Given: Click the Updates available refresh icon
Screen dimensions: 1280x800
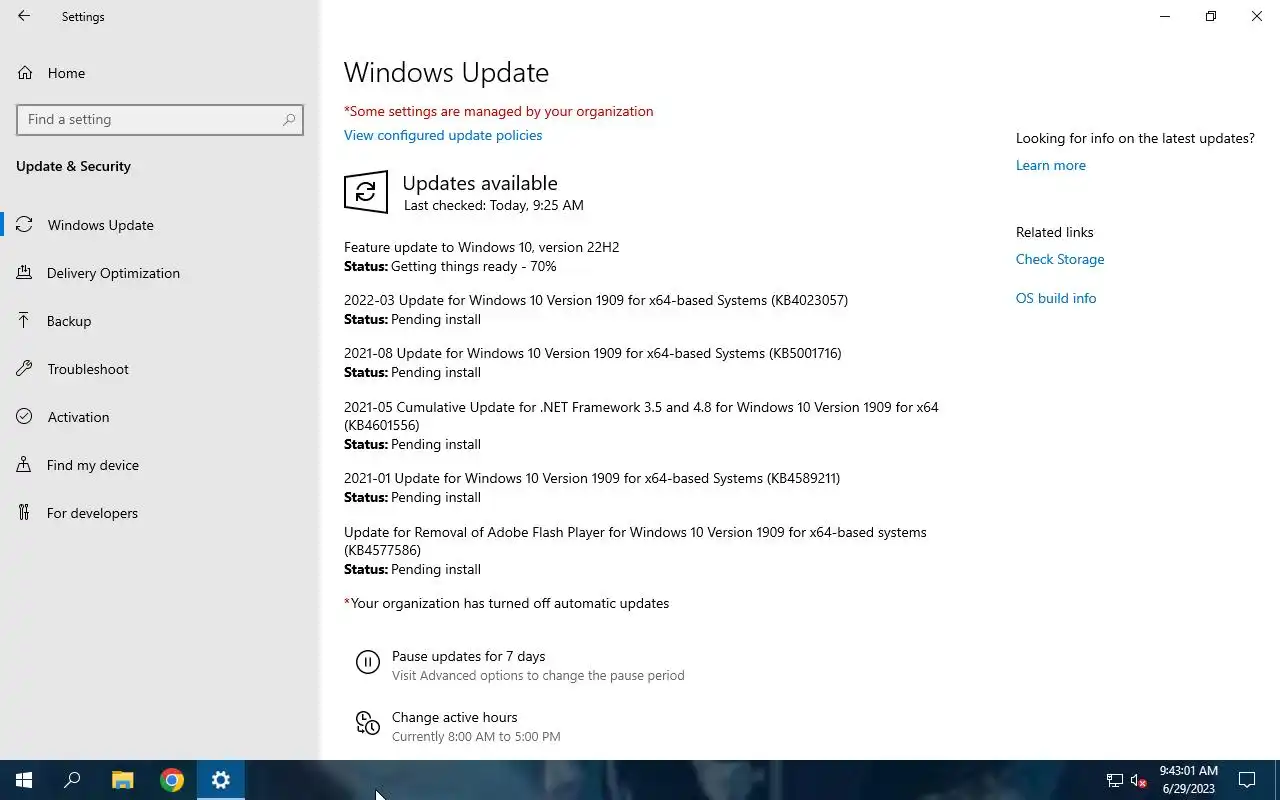Looking at the screenshot, I should [x=366, y=191].
